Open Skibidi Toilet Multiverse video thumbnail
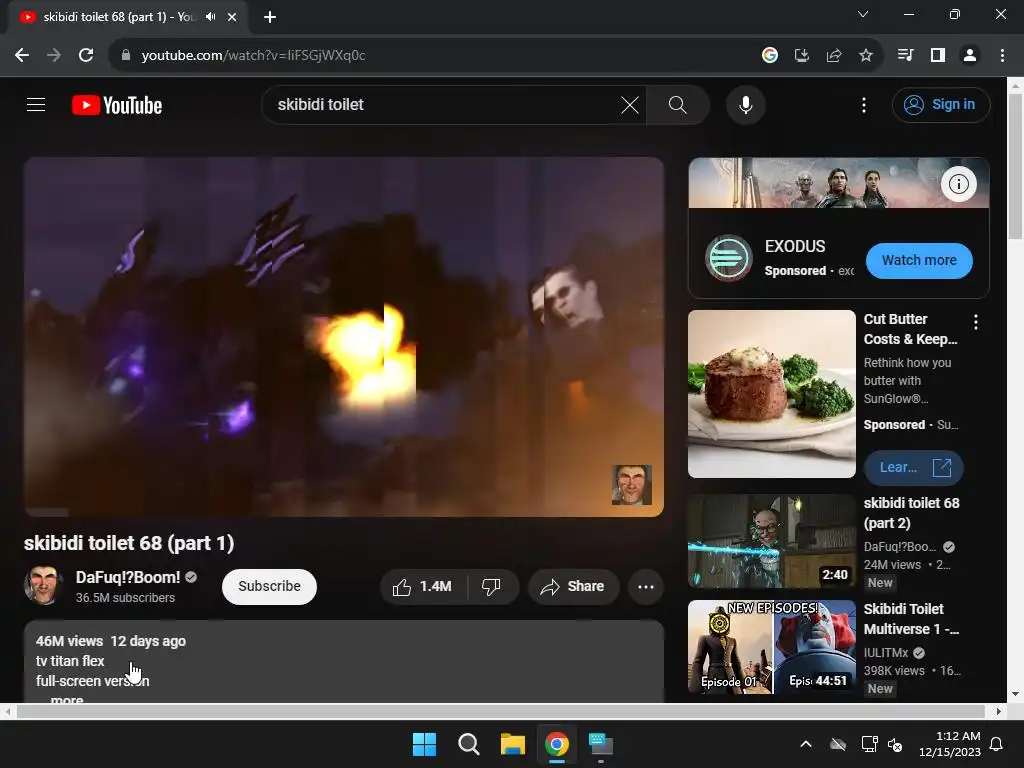Viewport: 1024px width, 768px height. [x=771, y=647]
